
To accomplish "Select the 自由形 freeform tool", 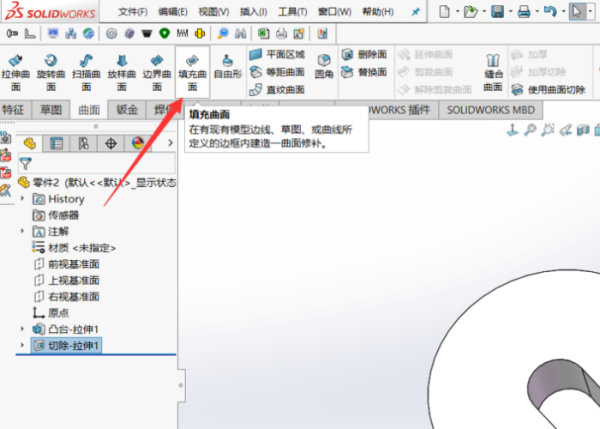I will click(228, 67).
